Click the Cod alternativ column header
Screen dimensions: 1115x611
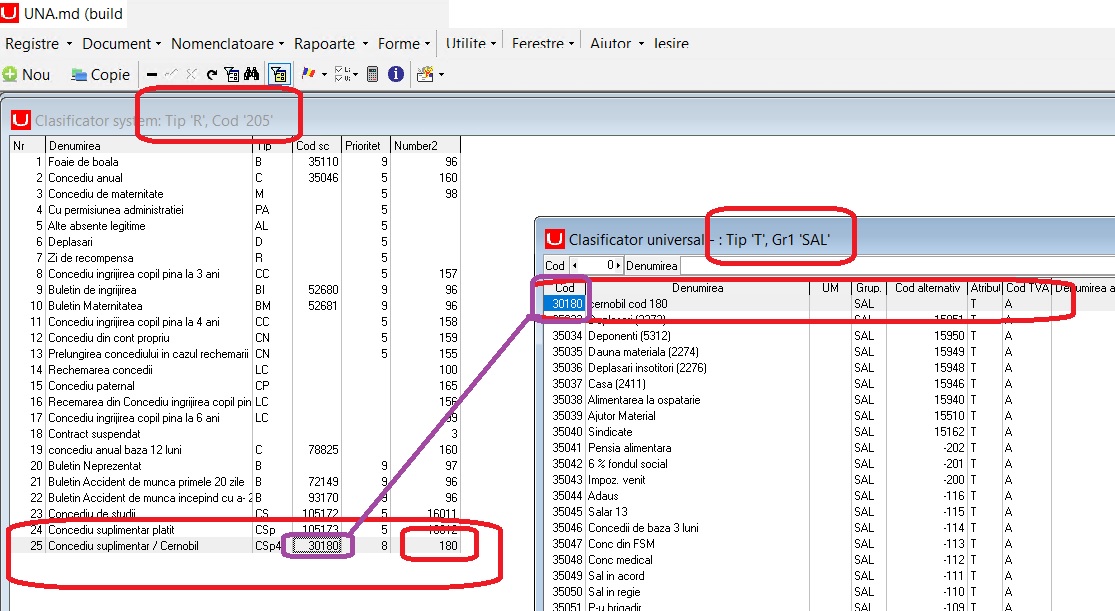[927, 288]
